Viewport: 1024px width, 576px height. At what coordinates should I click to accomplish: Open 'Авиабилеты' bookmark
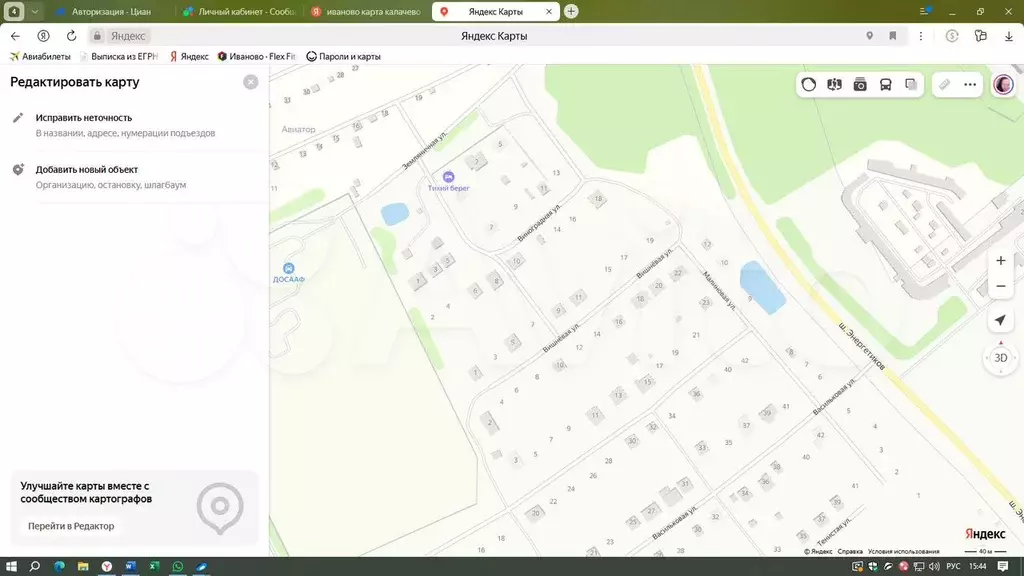40,57
